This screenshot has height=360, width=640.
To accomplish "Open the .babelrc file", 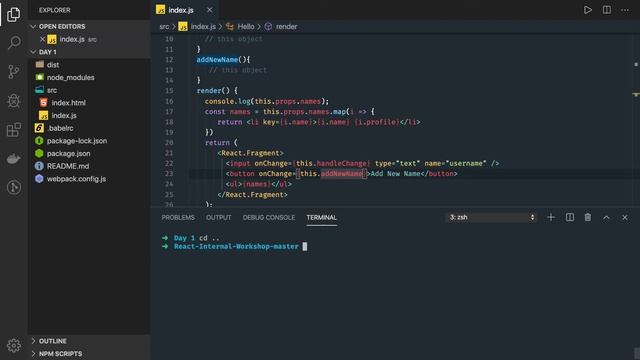I will click(x=60, y=128).
